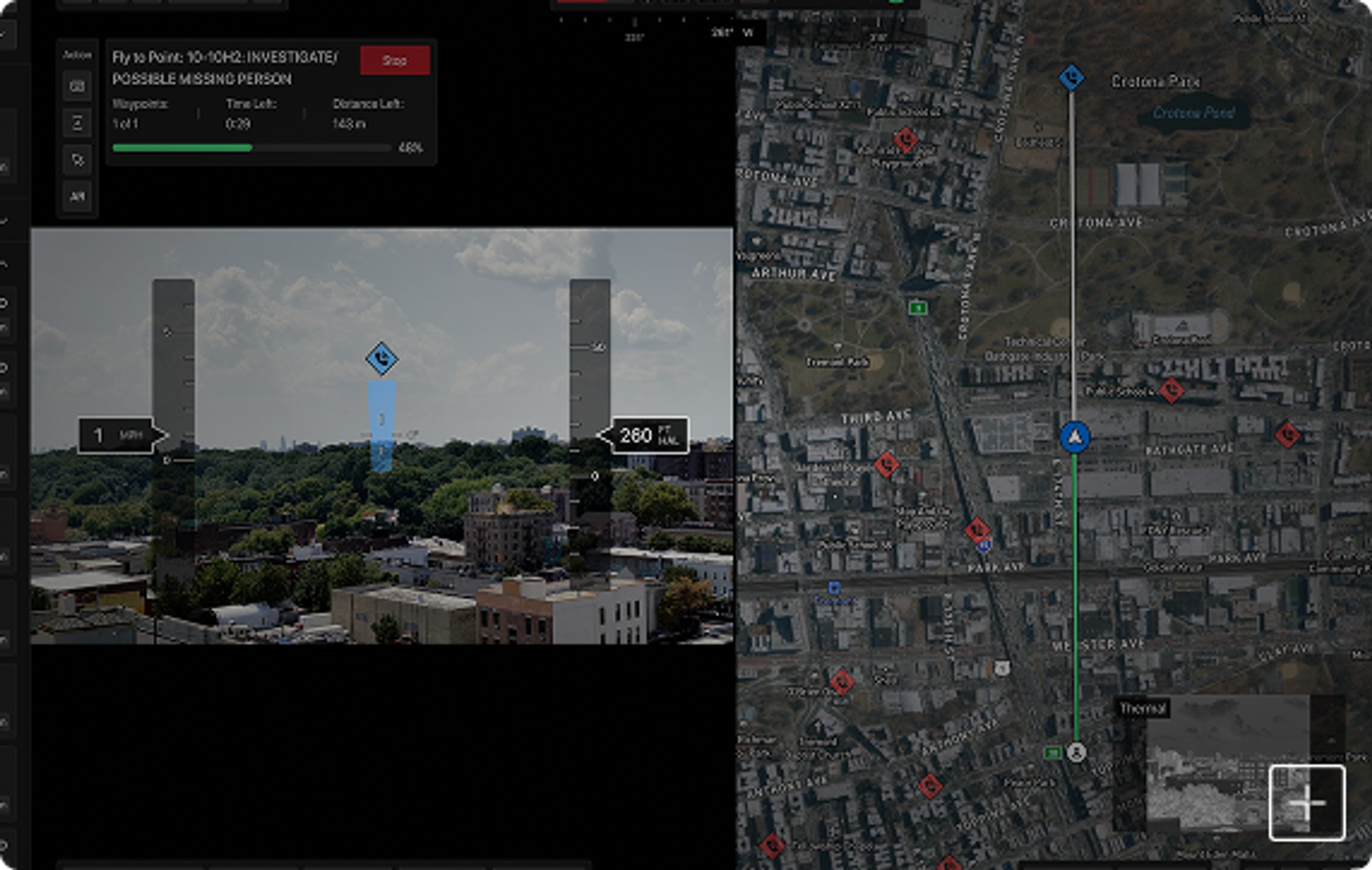Click the Third Ave street label
Image resolution: width=1372 pixels, height=870 pixels.
876,418
